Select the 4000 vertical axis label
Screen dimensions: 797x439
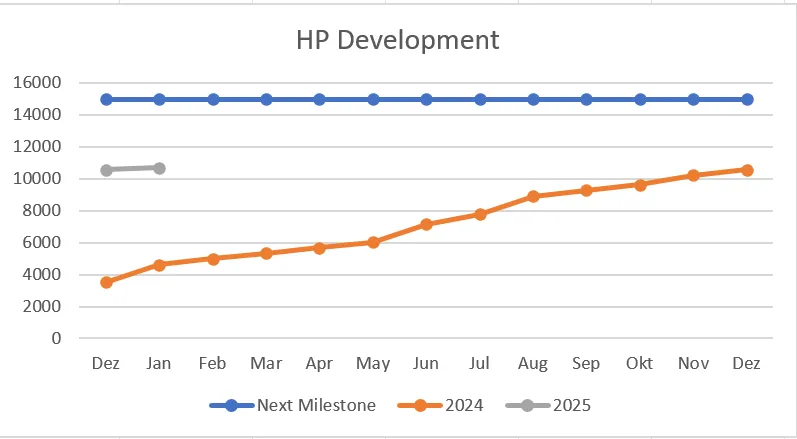pos(42,274)
